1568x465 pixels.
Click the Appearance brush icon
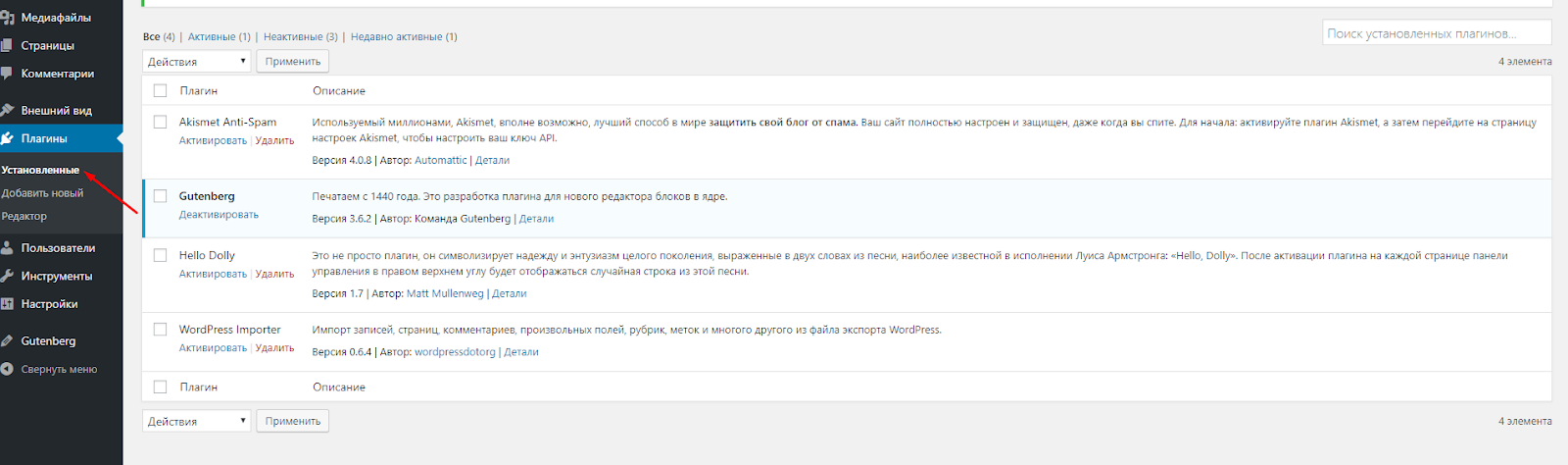[x=7, y=111]
